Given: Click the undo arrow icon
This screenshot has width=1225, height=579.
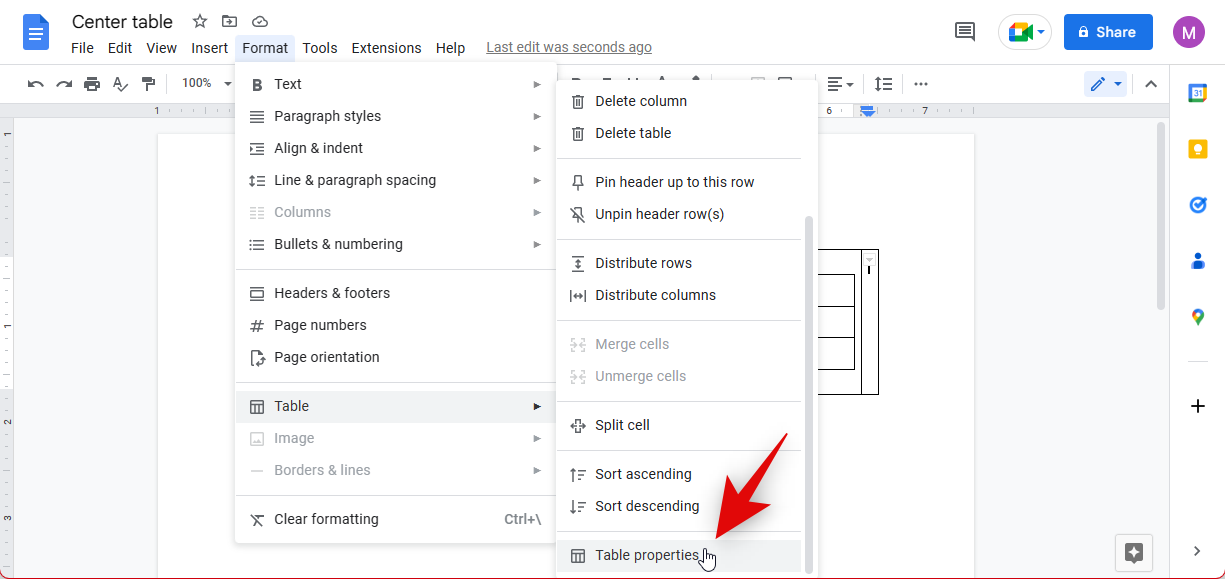Looking at the screenshot, I should (x=36, y=84).
